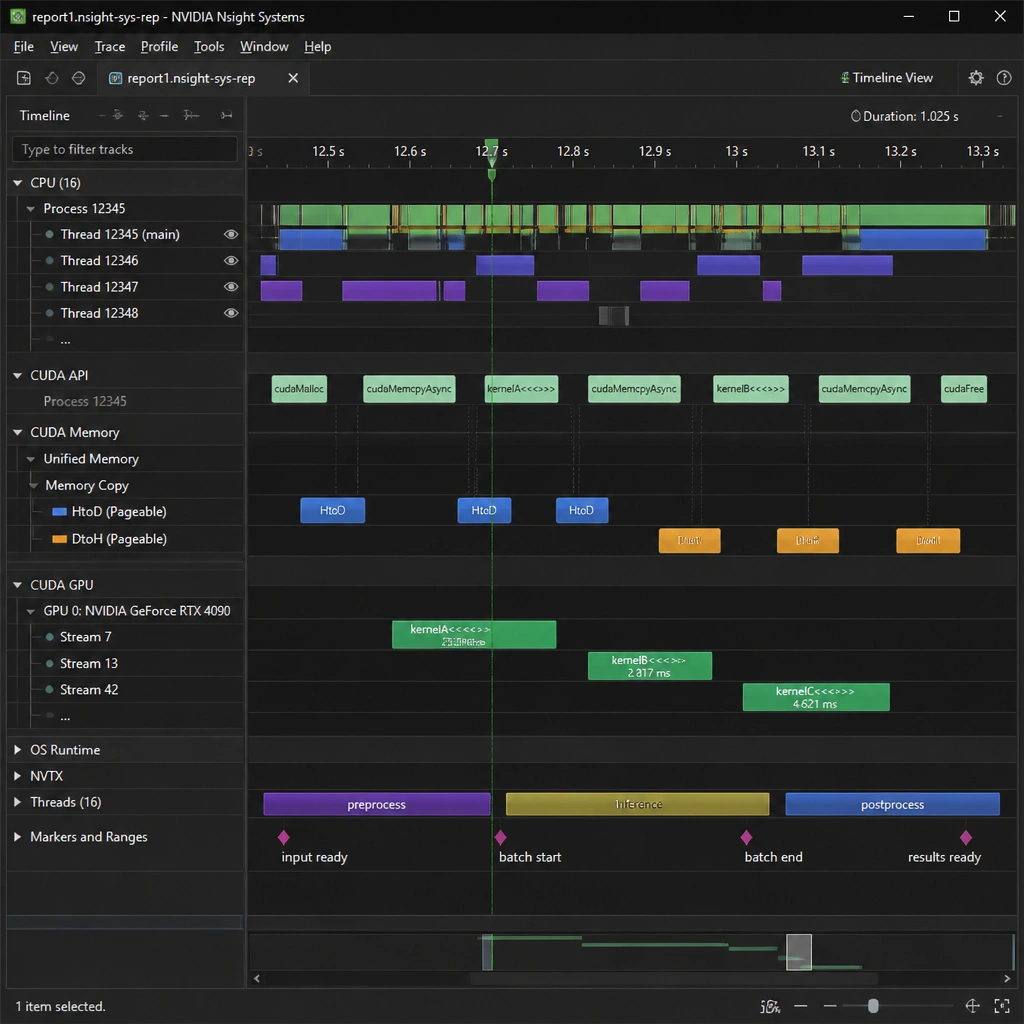Open the Tools menu
This screenshot has width=1024, height=1024.
[209, 46]
